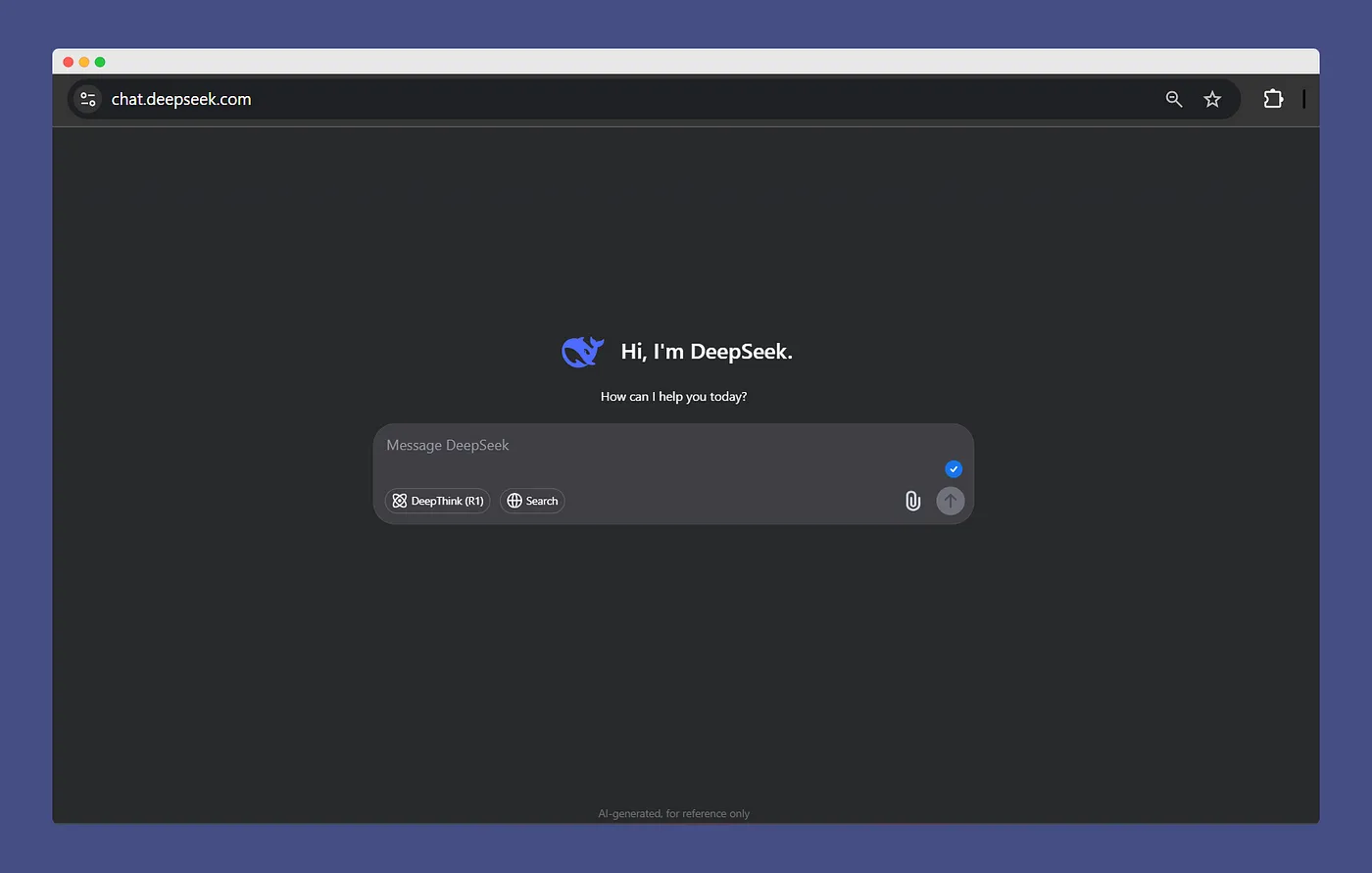Image resolution: width=1372 pixels, height=873 pixels.
Task: Click the atom icon inside the DeepThink pill
Action: pos(400,501)
